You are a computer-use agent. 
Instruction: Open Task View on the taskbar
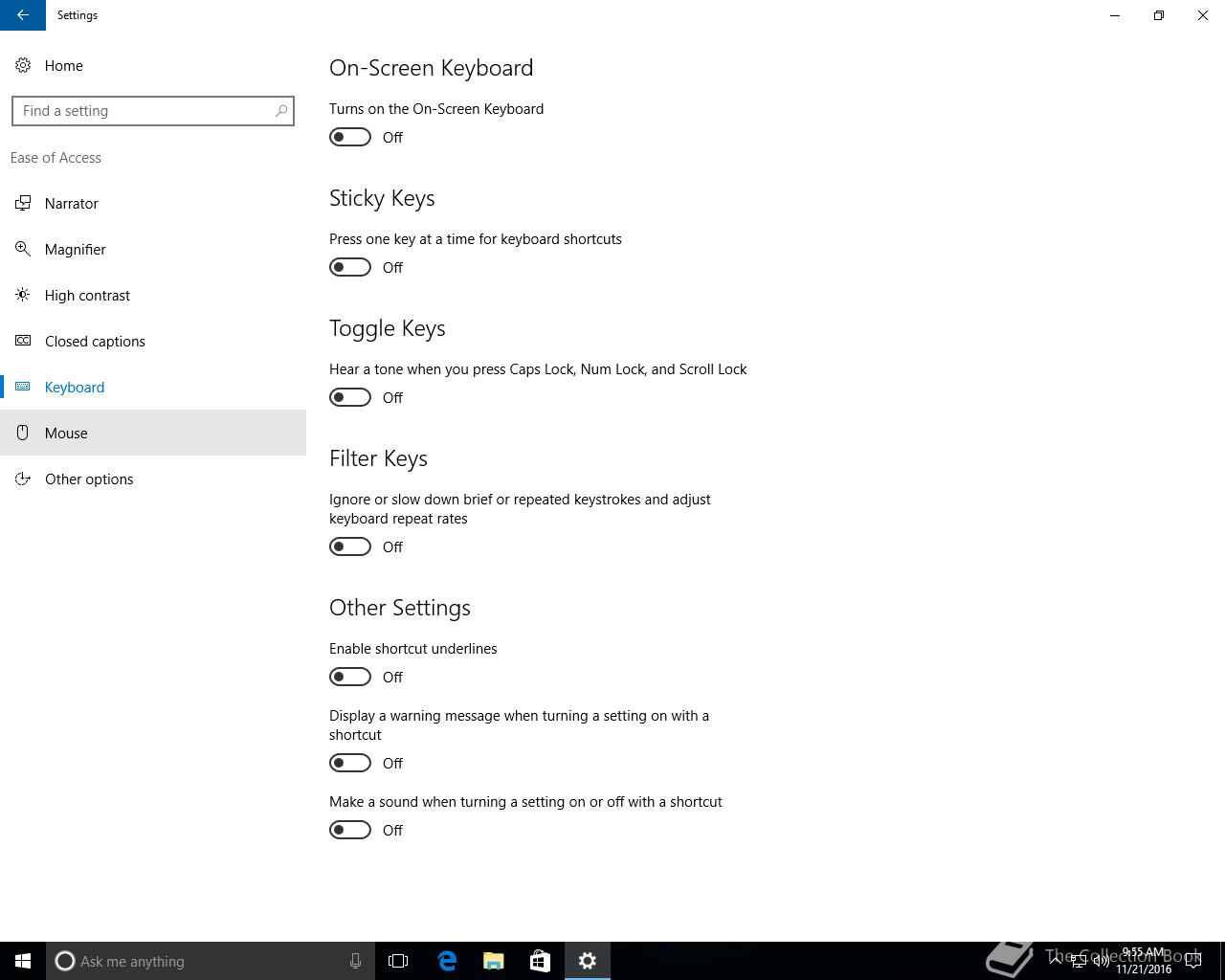[398, 961]
